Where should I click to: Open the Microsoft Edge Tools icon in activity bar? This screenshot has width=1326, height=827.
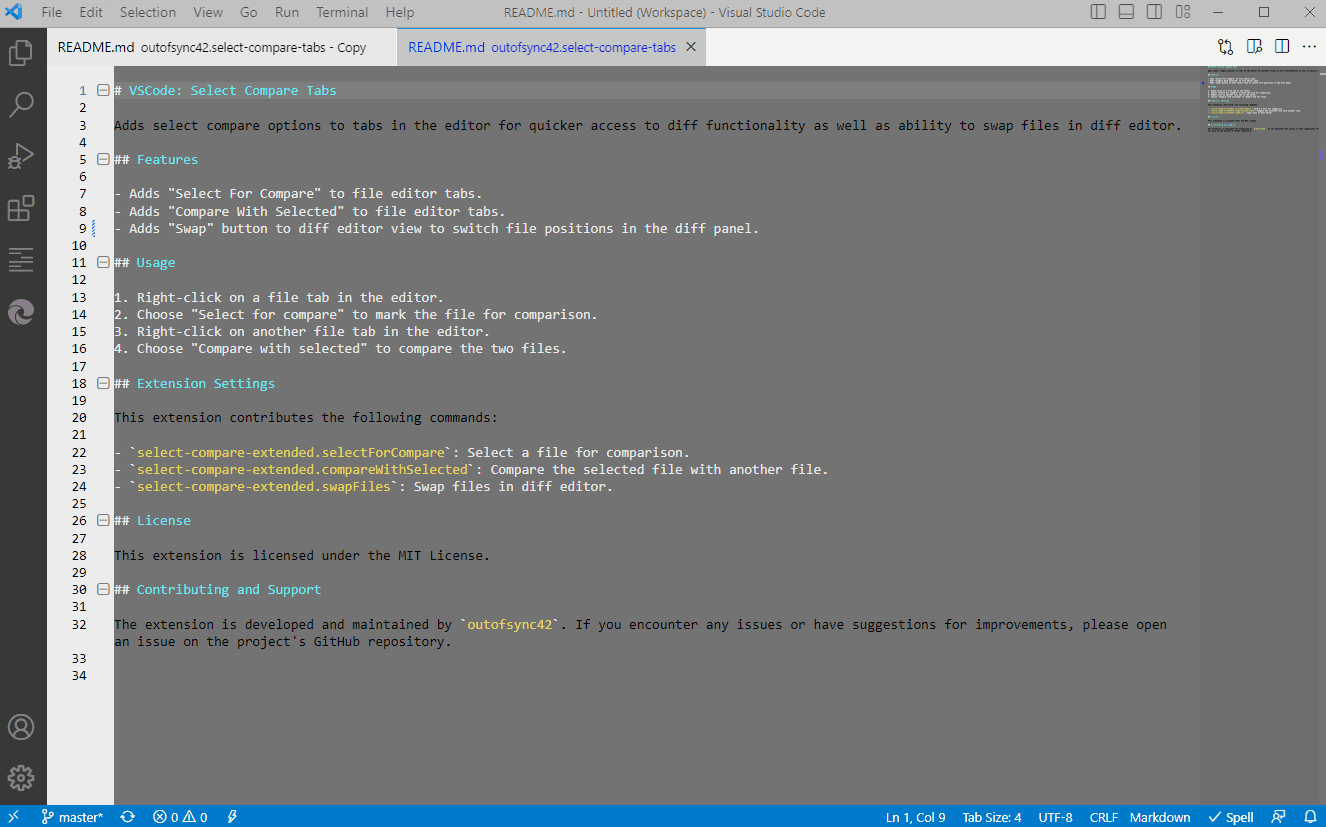tap(21, 312)
